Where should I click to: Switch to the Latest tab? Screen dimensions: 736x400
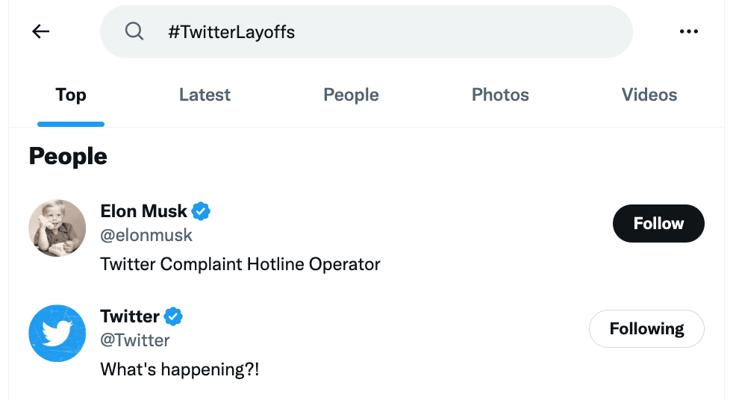coord(204,95)
